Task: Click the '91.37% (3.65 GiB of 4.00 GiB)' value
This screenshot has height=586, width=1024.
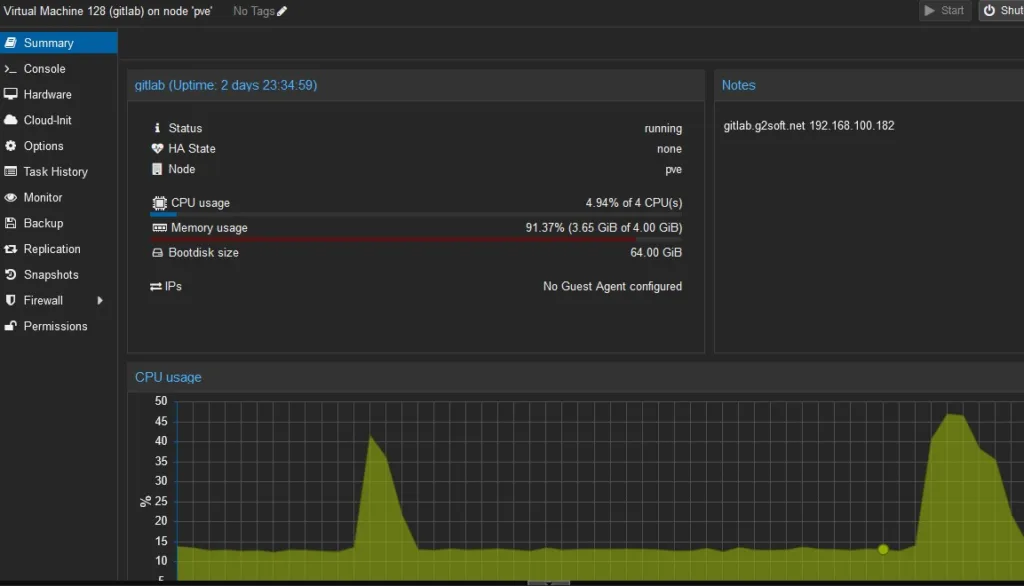Action: coord(603,227)
